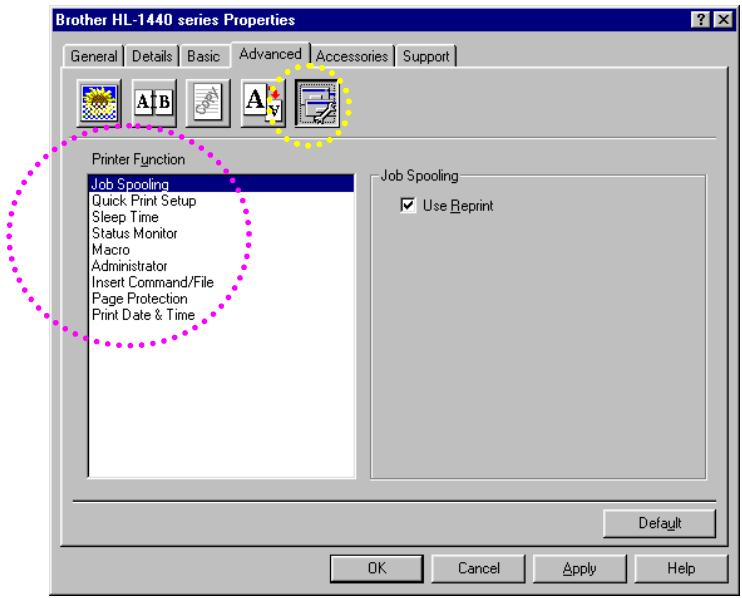Toggle the Use Reprint checkbox

pyautogui.click(x=408, y=205)
